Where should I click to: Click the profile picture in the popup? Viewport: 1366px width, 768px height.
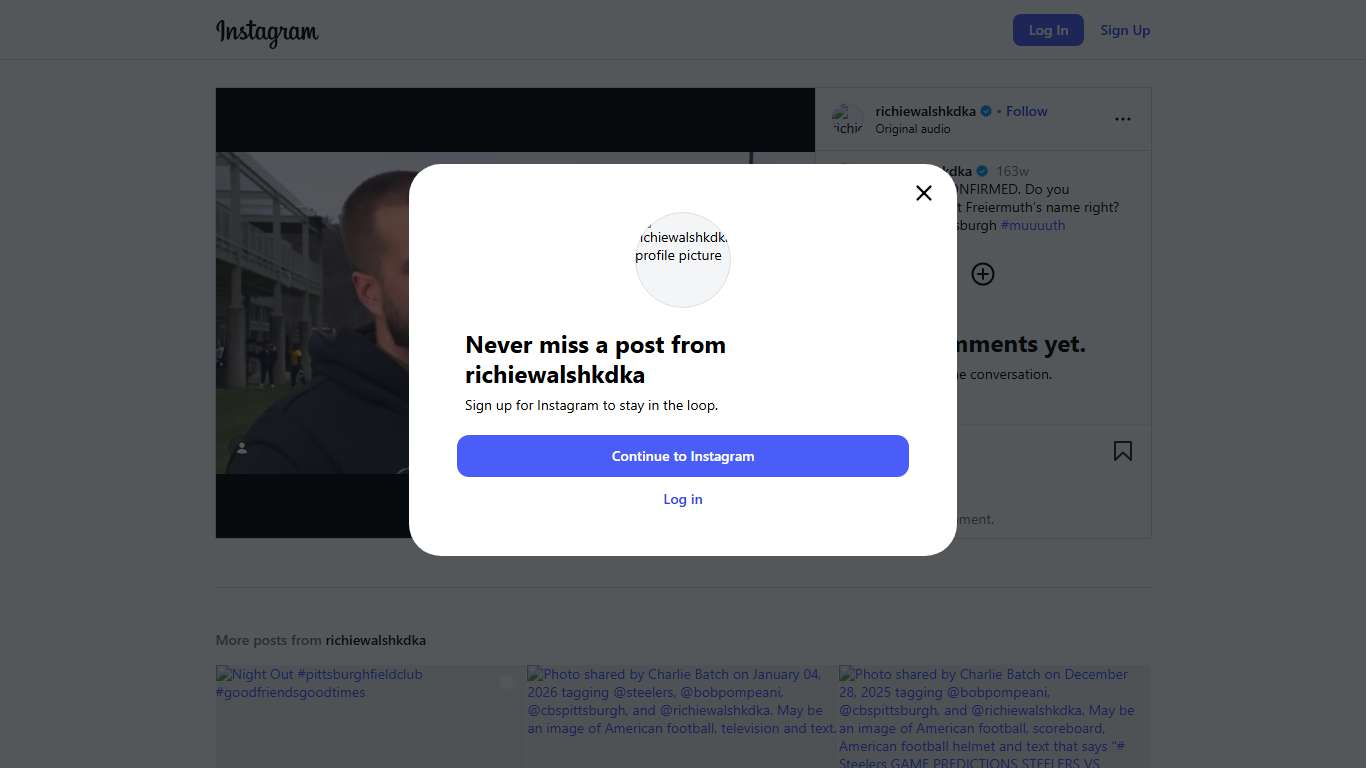[683, 259]
